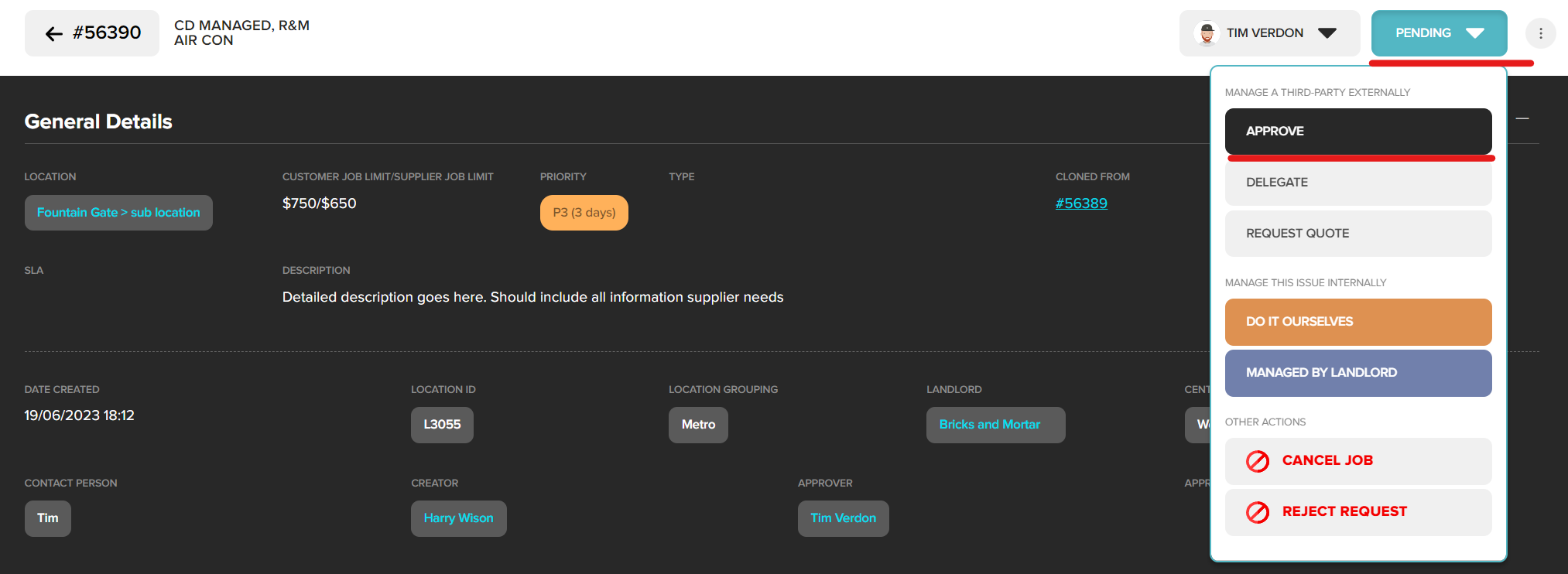Select Managed by Landlord option

coord(1357,373)
